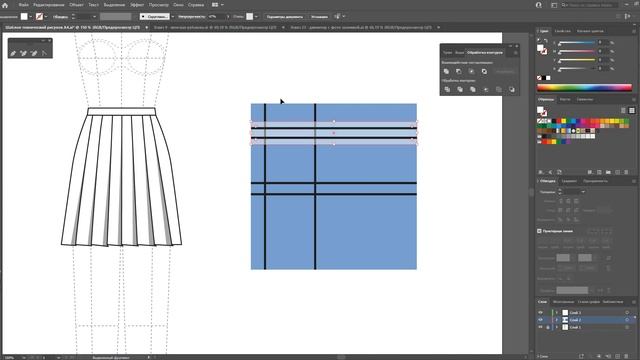Open the Окно menu
The image size is (640, 360).
click(x=178, y=5)
